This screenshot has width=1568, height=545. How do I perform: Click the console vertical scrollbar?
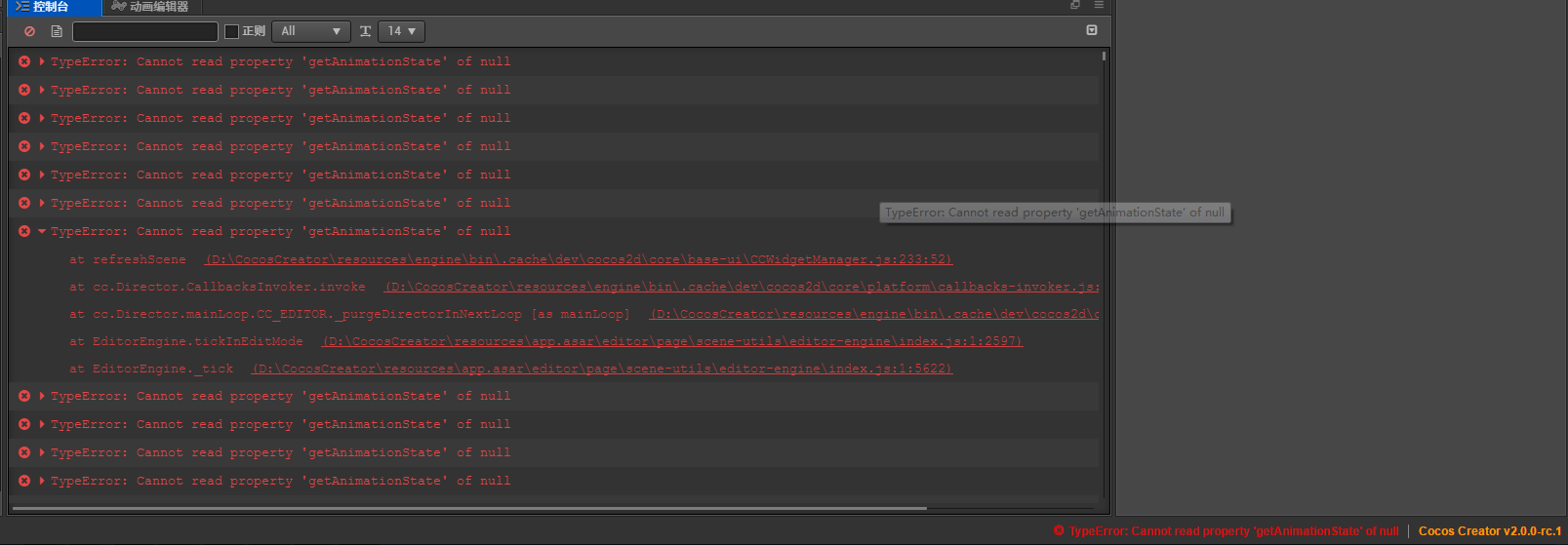(1104, 56)
